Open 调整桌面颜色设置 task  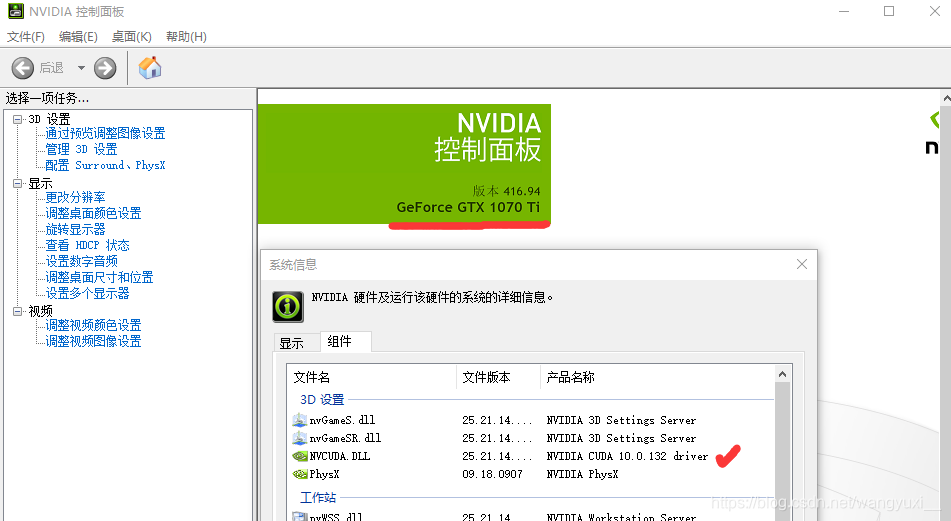tap(93, 213)
